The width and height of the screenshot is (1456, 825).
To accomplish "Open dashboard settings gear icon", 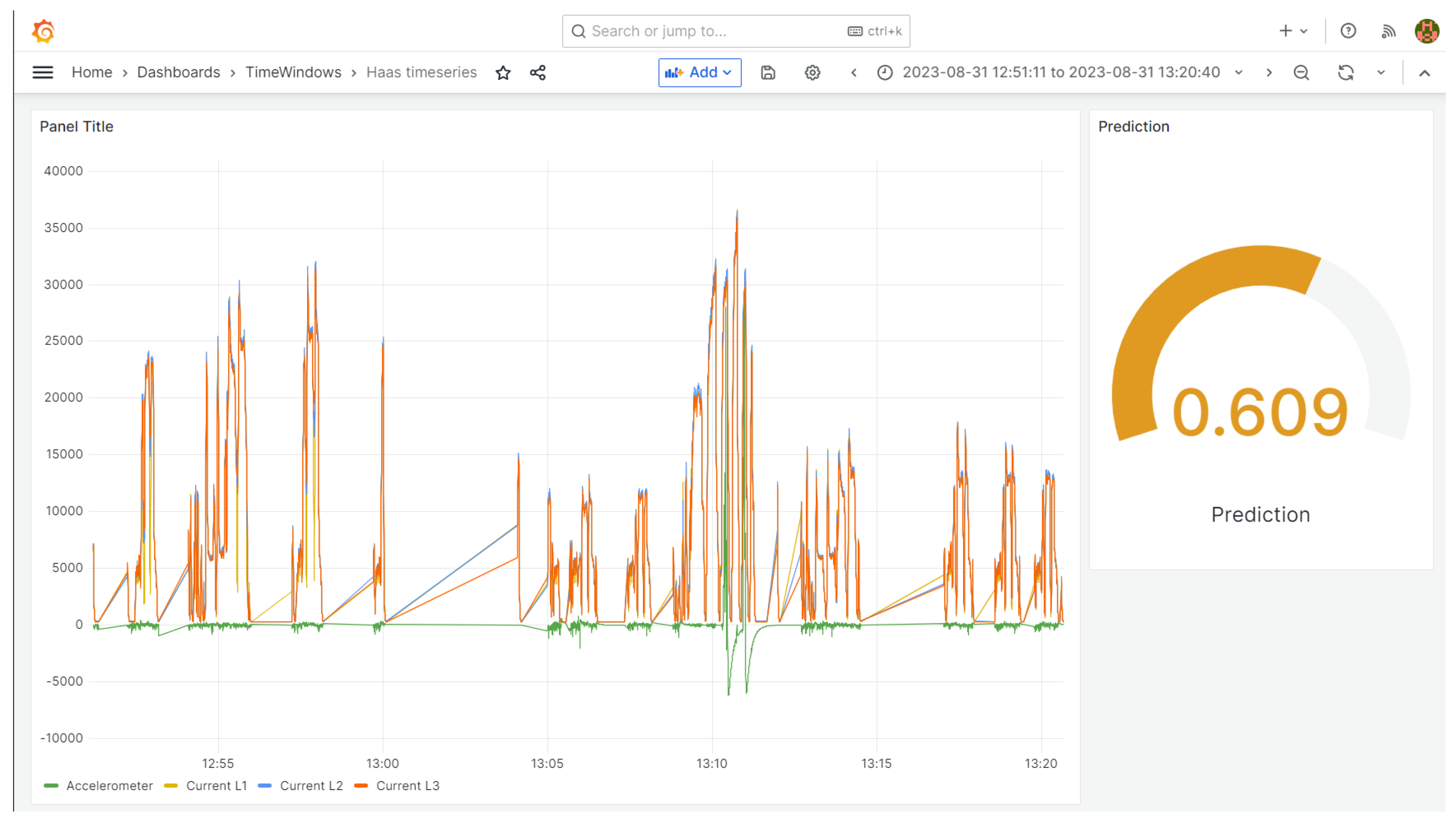I will pyautogui.click(x=812, y=73).
